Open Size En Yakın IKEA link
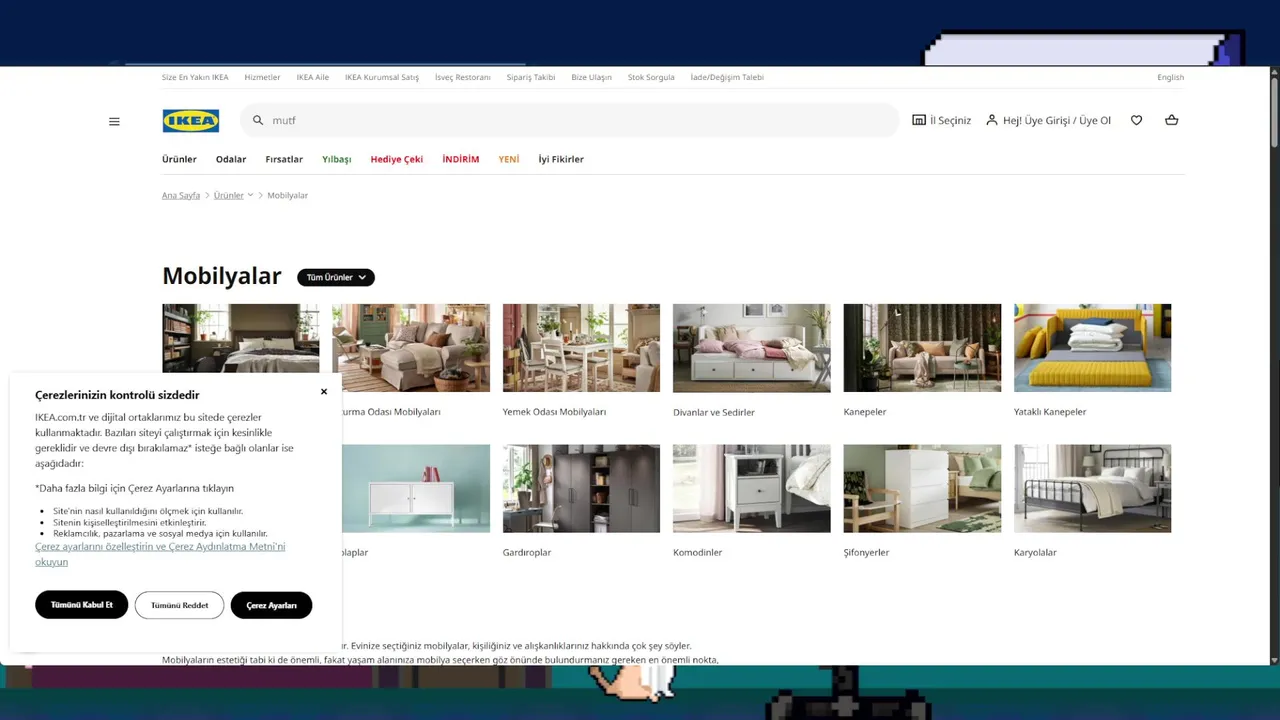 195,77
